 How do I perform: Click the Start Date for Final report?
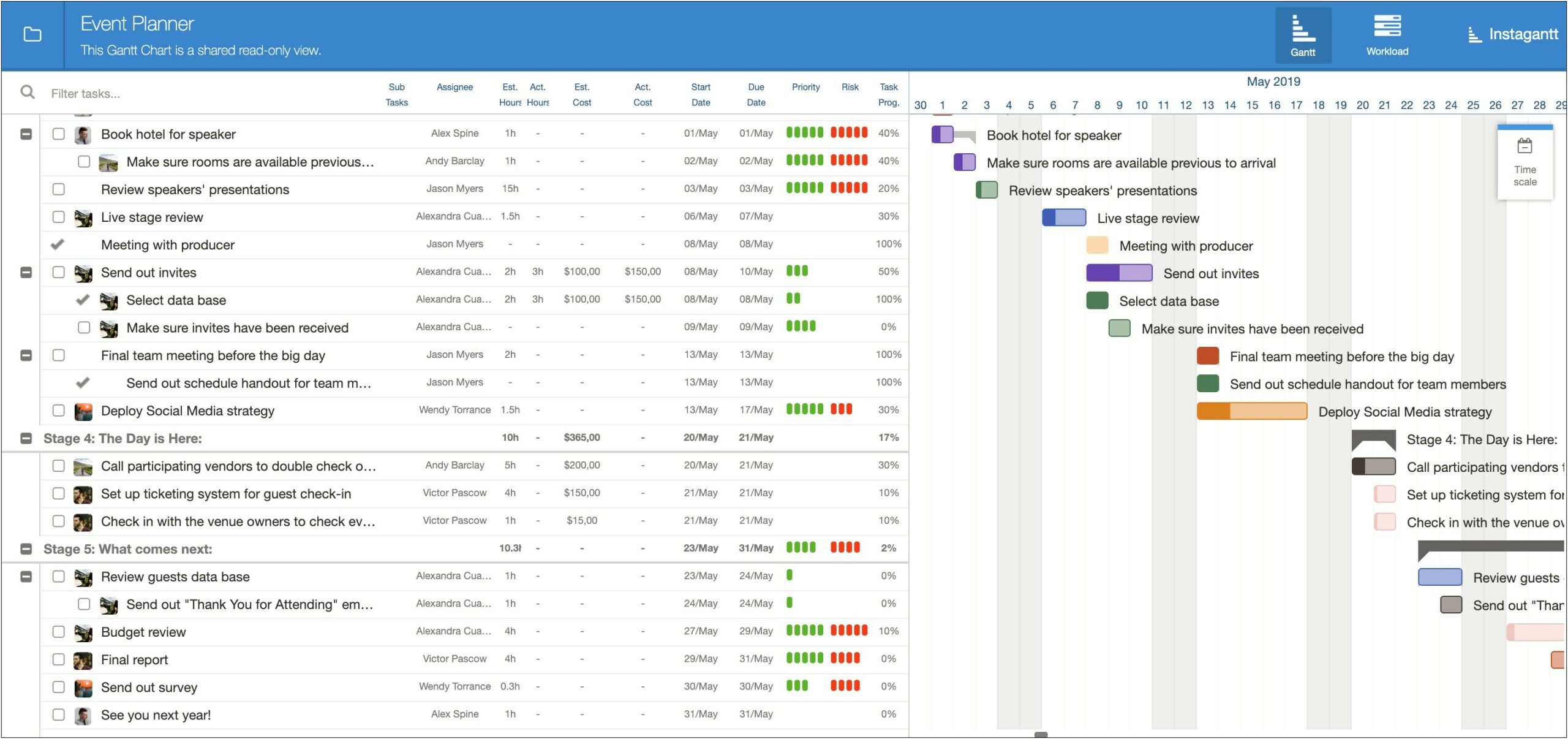(700, 659)
